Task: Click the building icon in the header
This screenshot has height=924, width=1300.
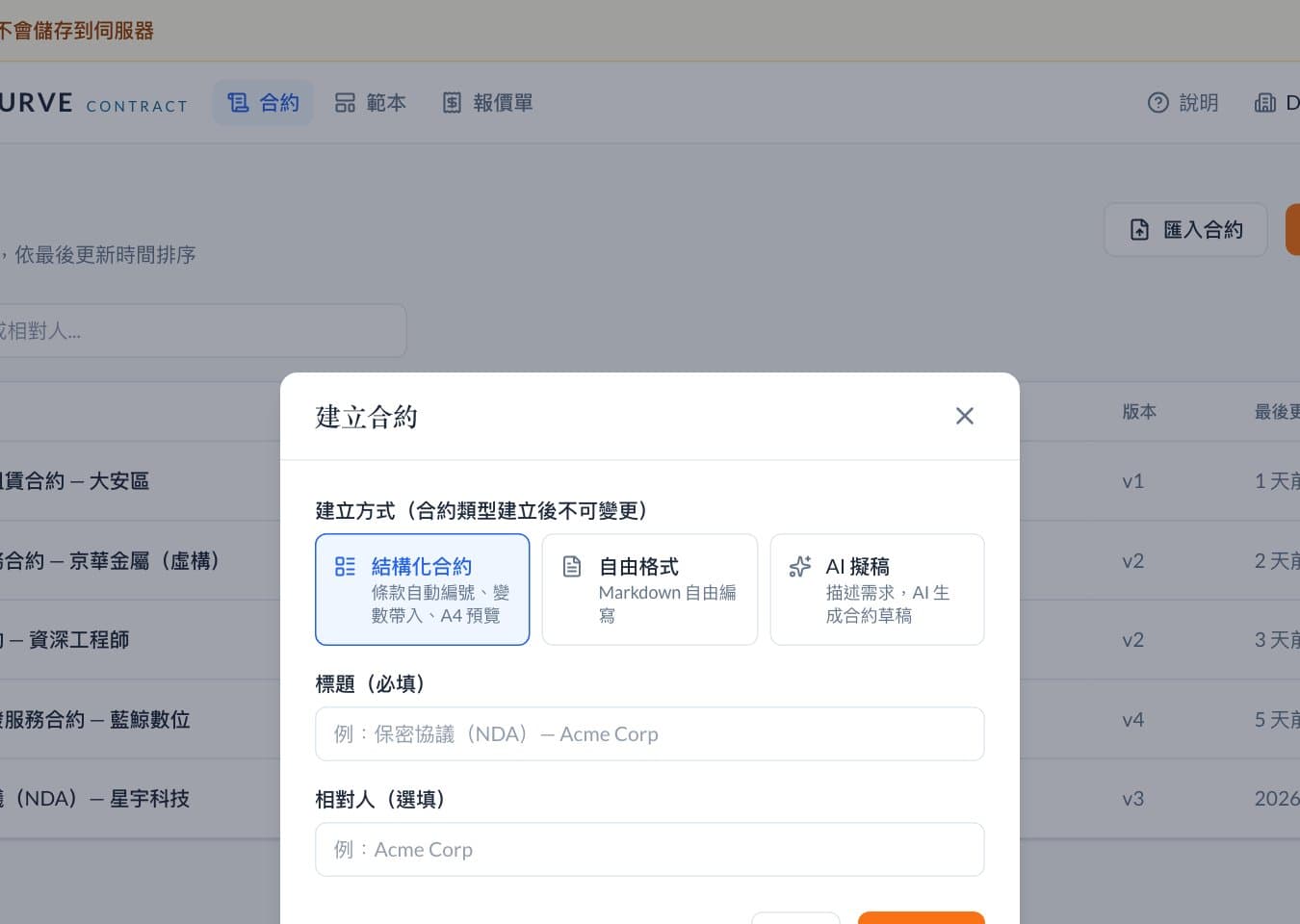Action: [x=1265, y=102]
